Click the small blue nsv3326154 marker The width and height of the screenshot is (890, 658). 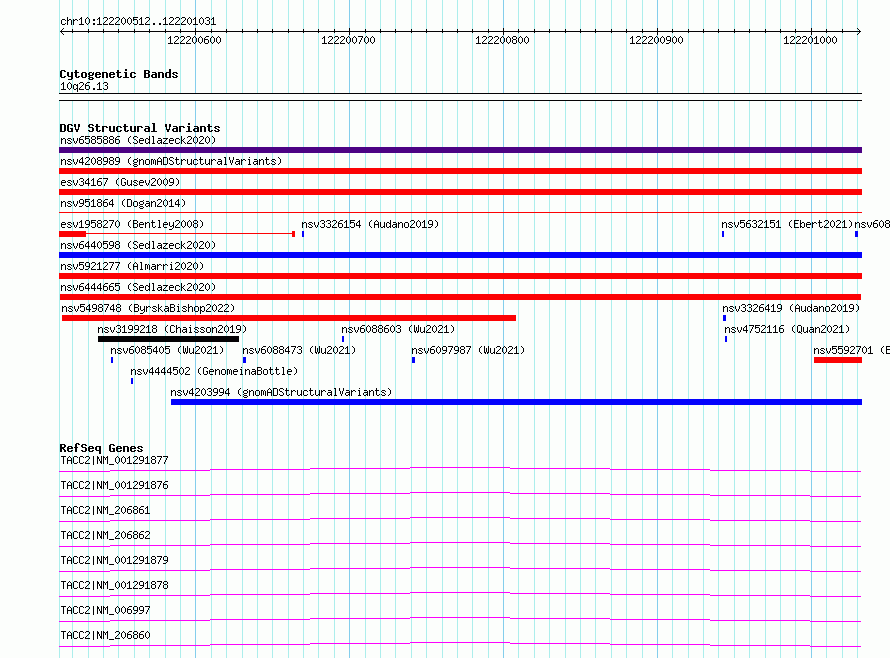(x=303, y=234)
